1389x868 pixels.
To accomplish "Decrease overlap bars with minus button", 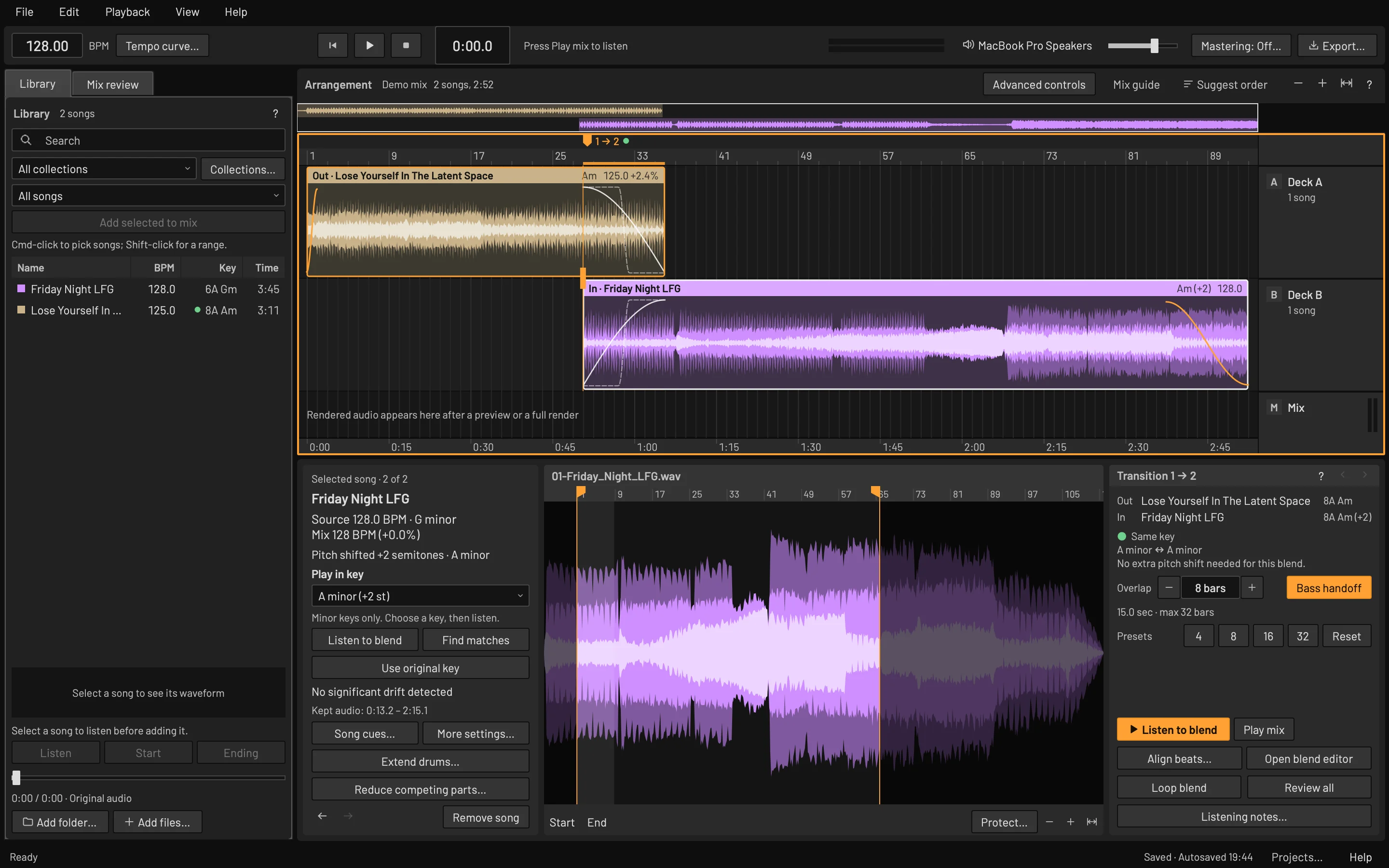I will coord(1169,587).
